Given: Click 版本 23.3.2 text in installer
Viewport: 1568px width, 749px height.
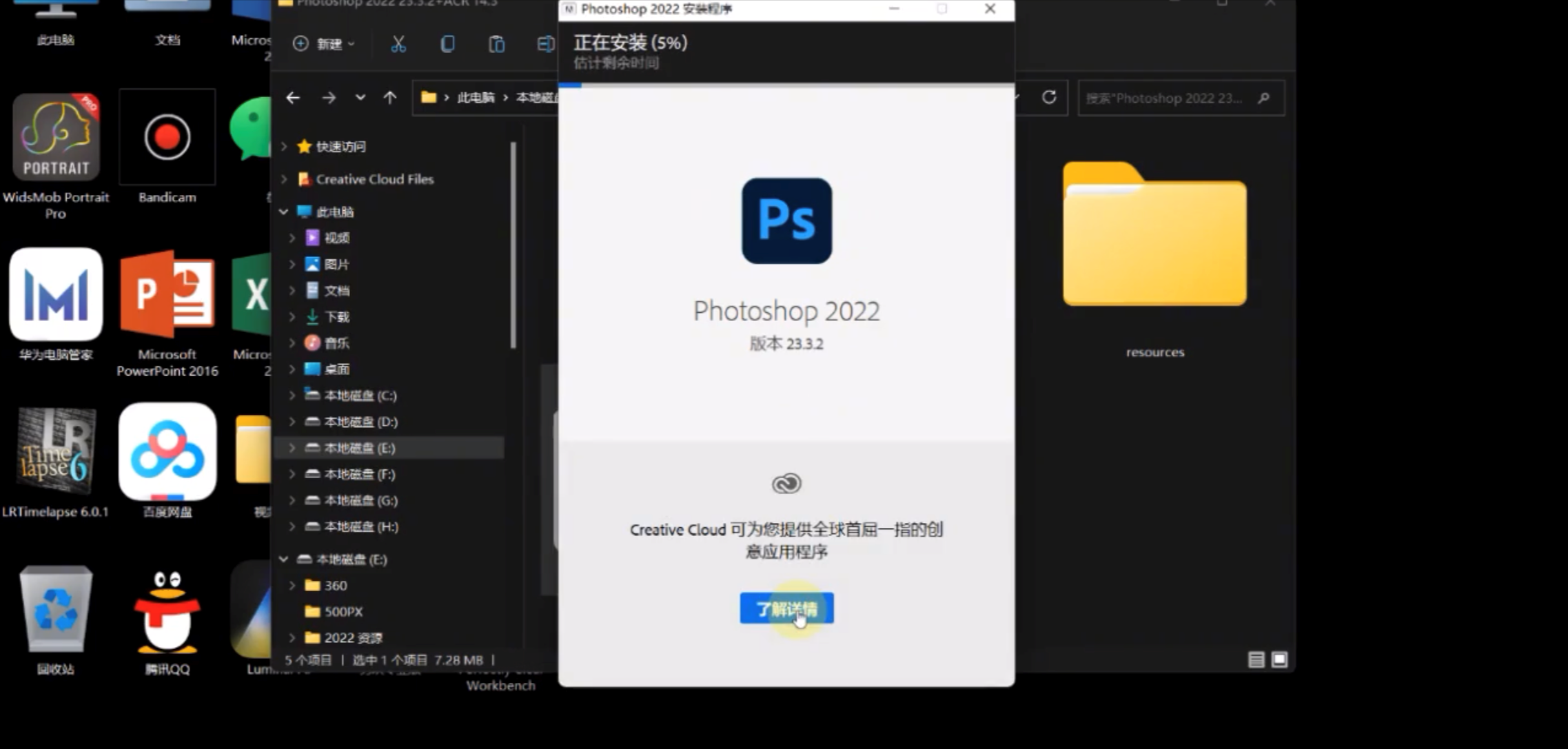Looking at the screenshot, I should [x=786, y=344].
